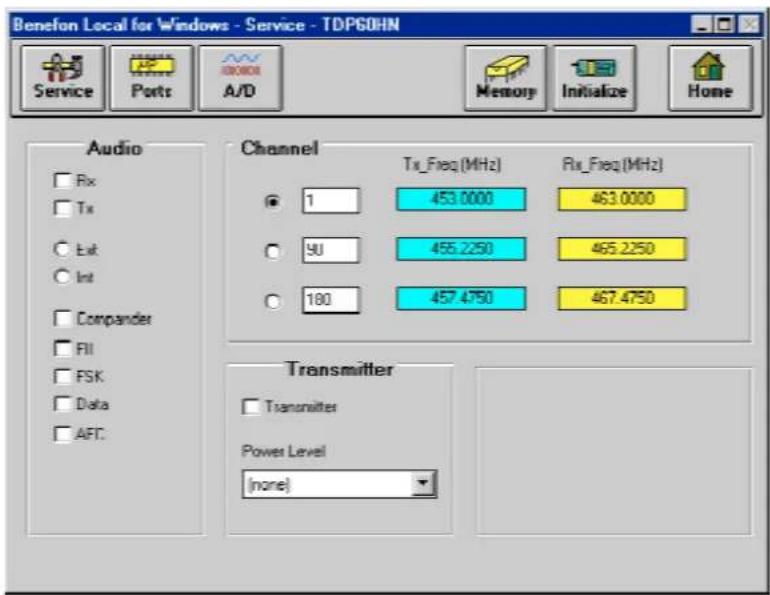
Task: Toggle the FII checkbox
Action: pyautogui.click(x=62, y=348)
